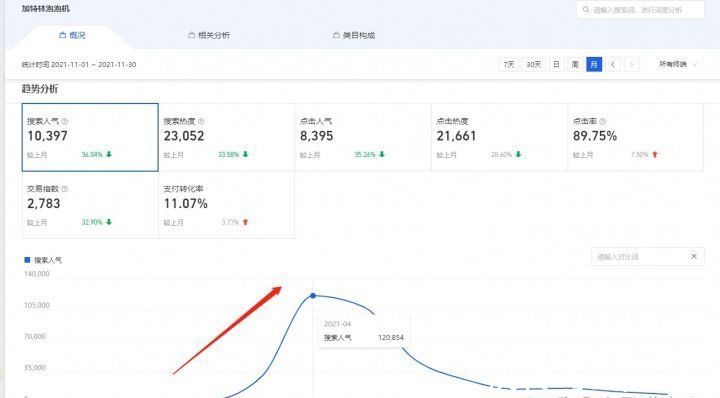Click the 相关分析 tab icon

191,35
